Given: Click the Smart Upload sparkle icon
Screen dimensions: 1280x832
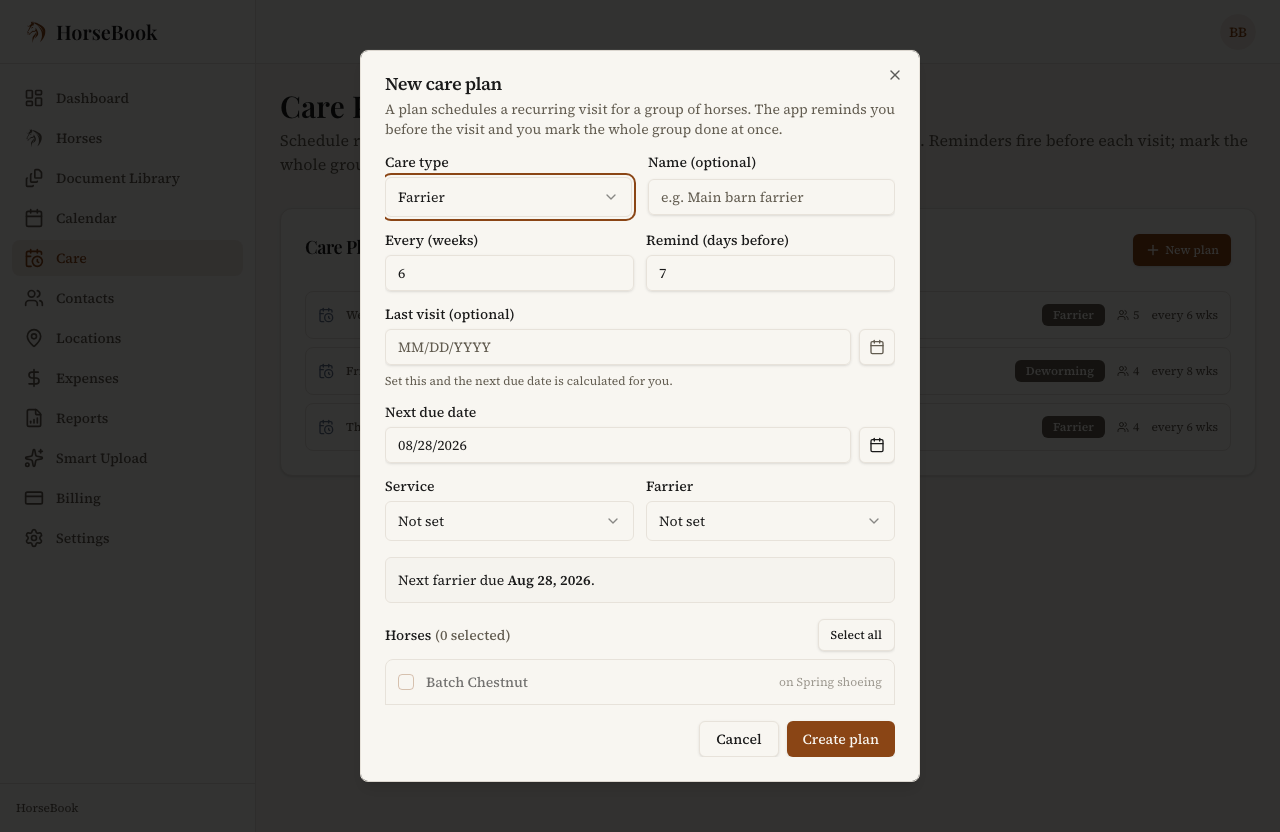Looking at the screenshot, I should point(34,458).
